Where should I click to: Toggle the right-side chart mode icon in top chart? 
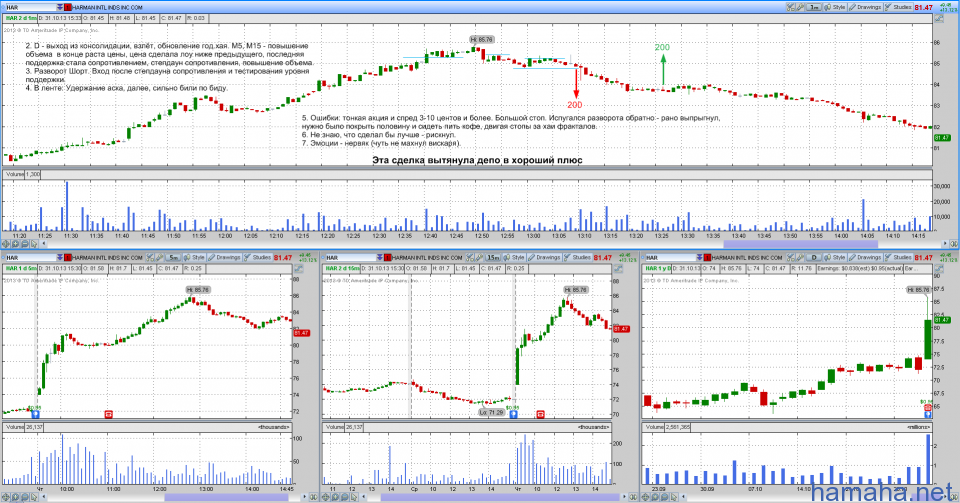click(x=939, y=18)
